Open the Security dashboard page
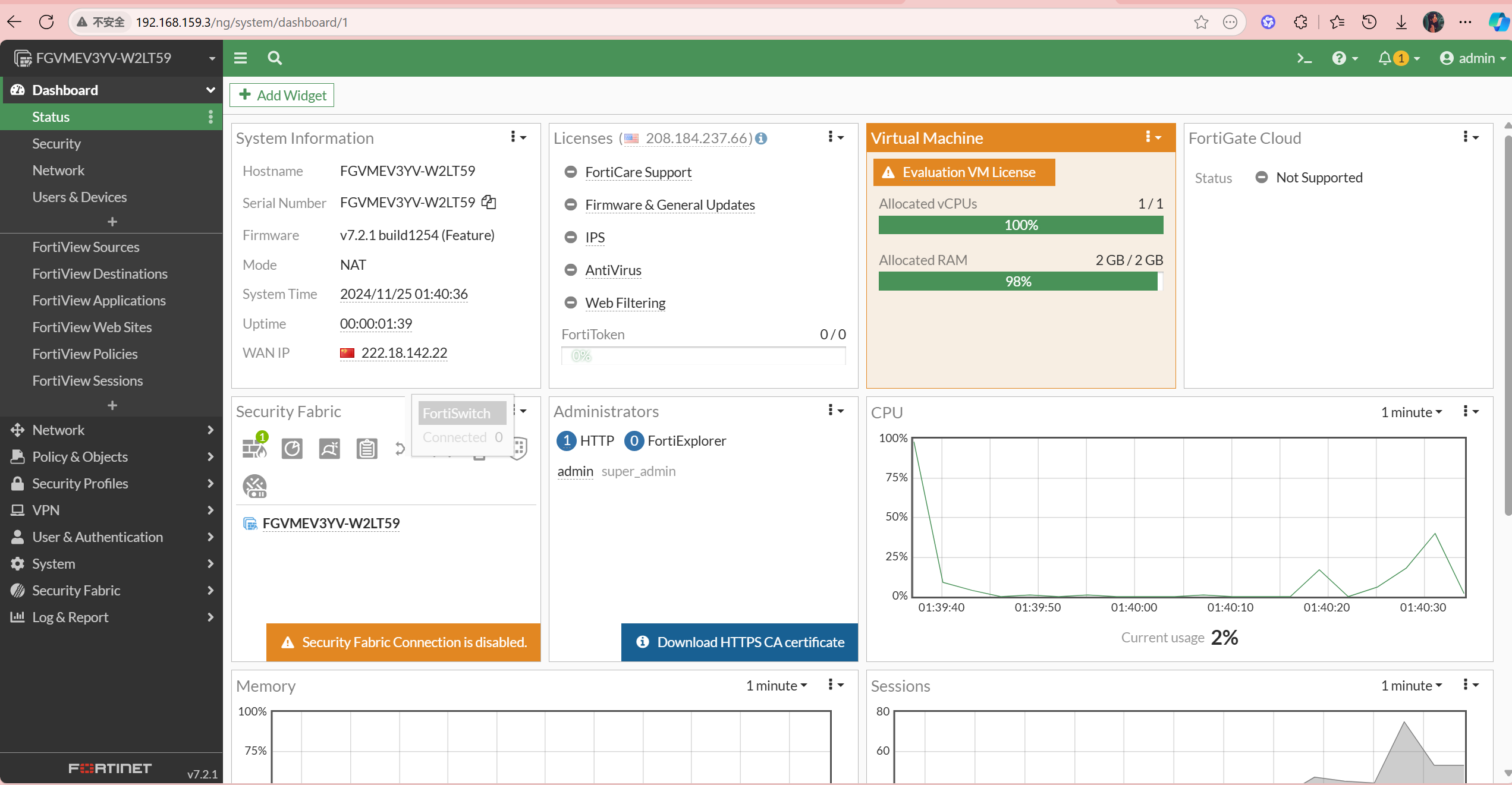1512x785 pixels. point(56,143)
